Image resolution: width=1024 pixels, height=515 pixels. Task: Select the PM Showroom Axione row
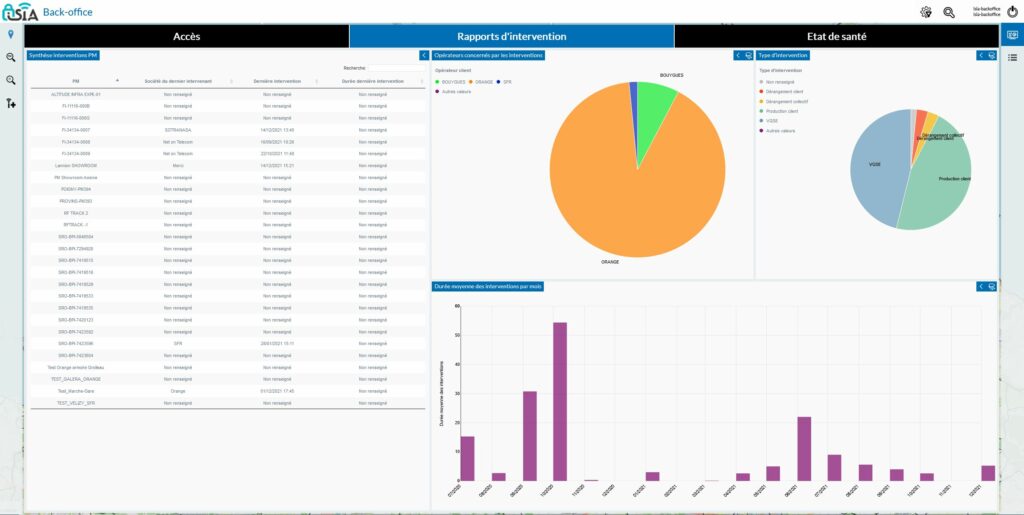(x=228, y=178)
